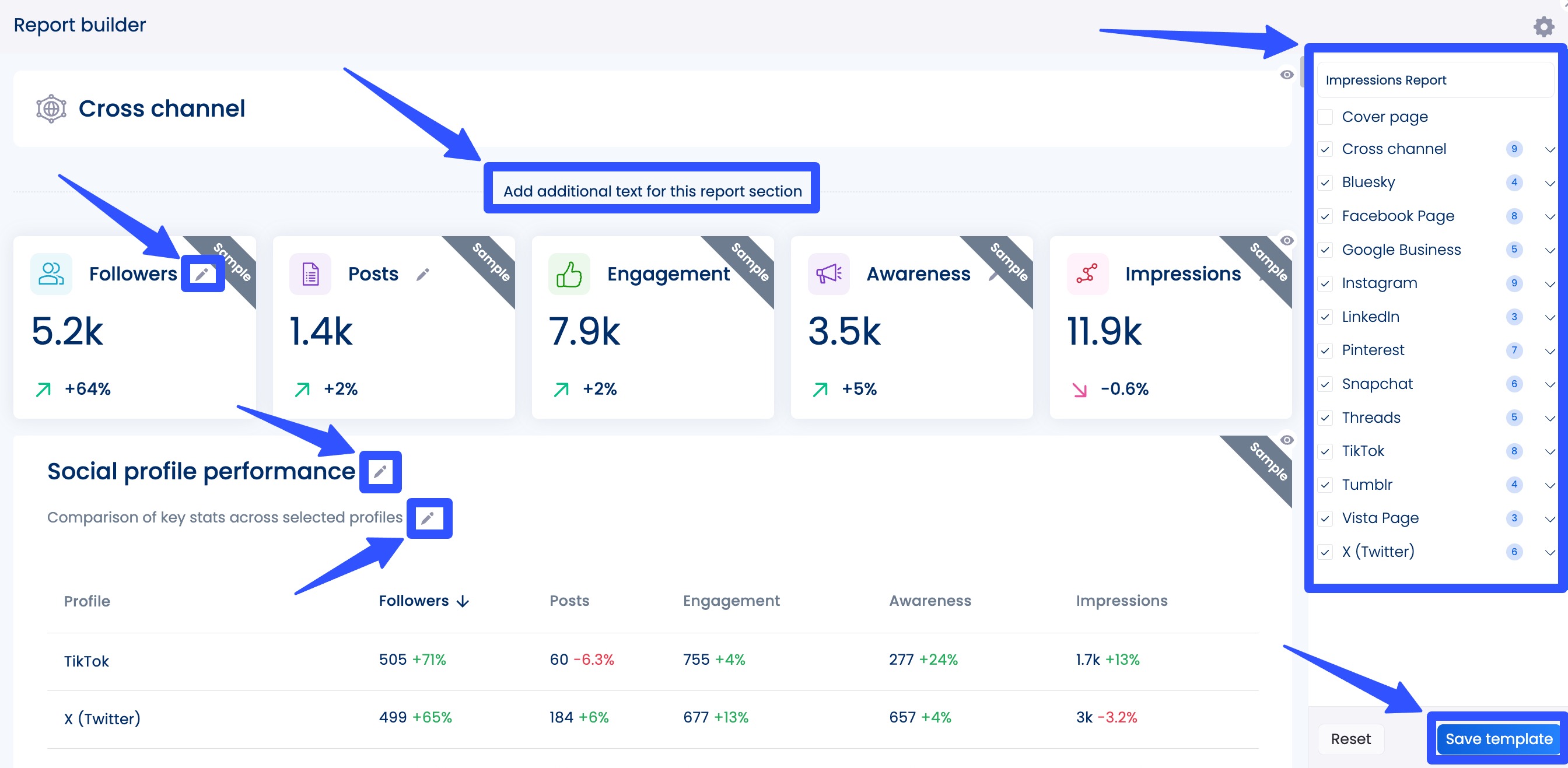Viewport: 1568px width, 768px height.
Task: Click the Cross channel globe icon
Action: (51, 108)
